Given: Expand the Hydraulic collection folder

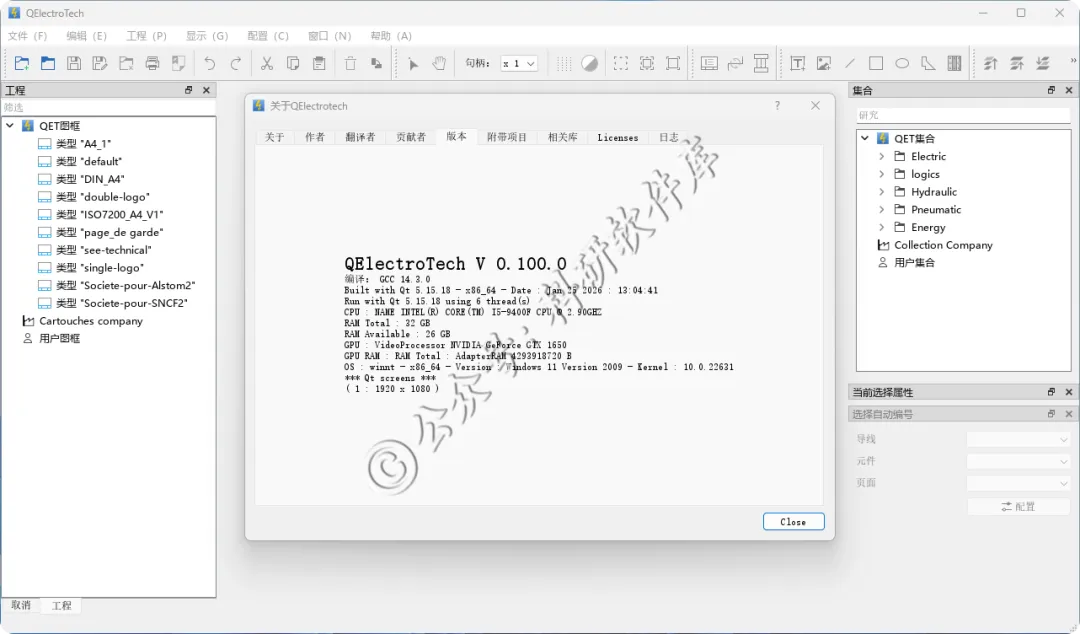Looking at the screenshot, I should pyautogui.click(x=882, y=192).
